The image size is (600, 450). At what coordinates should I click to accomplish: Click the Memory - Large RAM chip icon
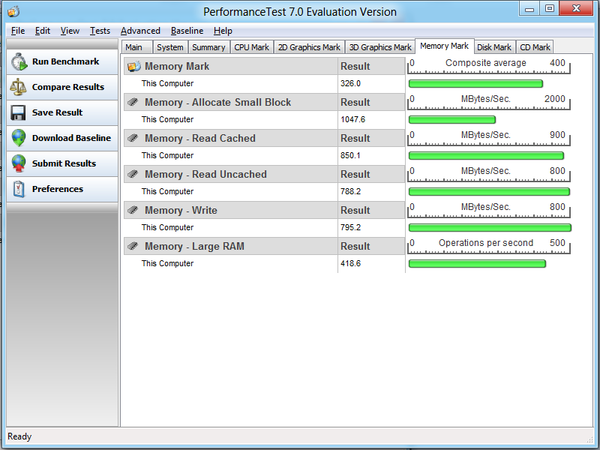pos(133,246)
